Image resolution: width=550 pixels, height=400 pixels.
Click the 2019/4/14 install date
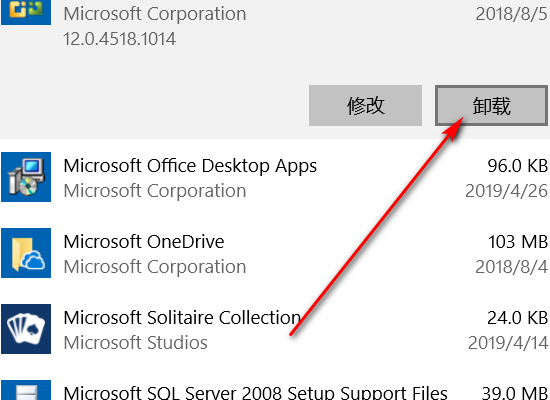coord(508,343)
